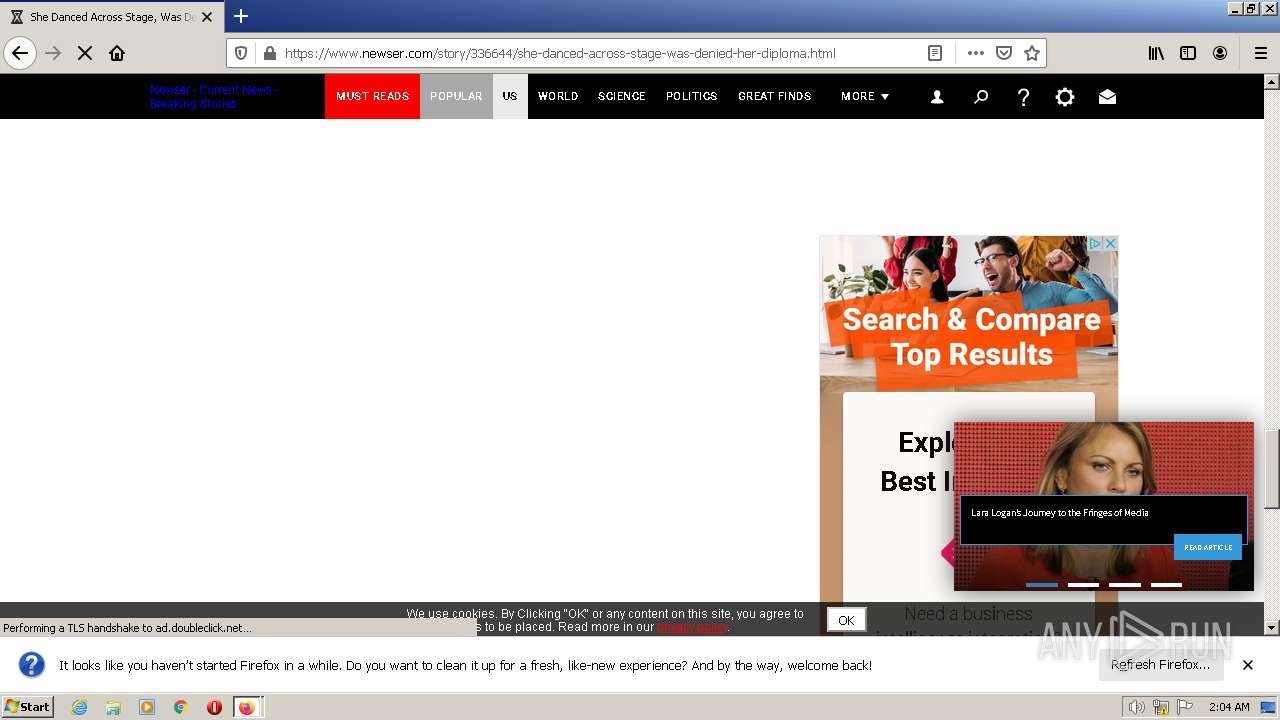The height and width of the screenshot is (720, 1280).
Task: Open the Firefox hamburger menu
Action: click(1261, 53)
